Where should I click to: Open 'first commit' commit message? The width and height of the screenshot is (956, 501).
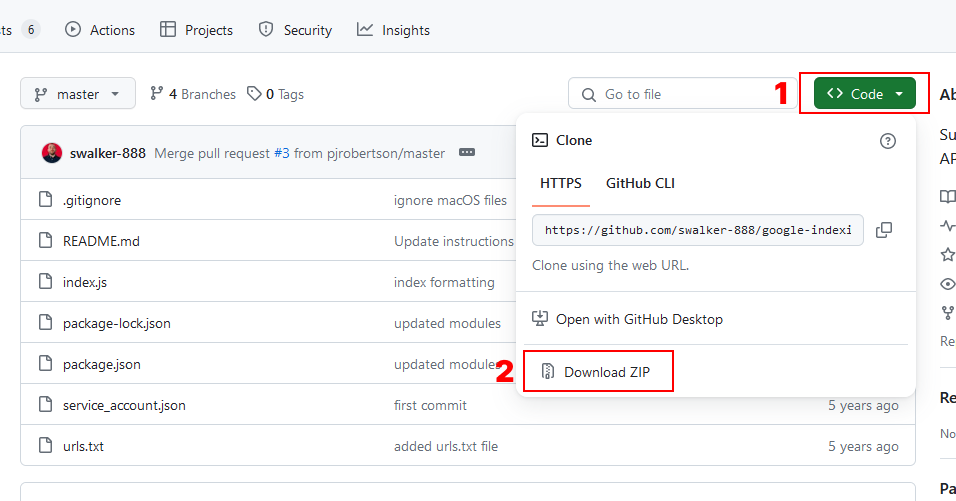point(430,405)
